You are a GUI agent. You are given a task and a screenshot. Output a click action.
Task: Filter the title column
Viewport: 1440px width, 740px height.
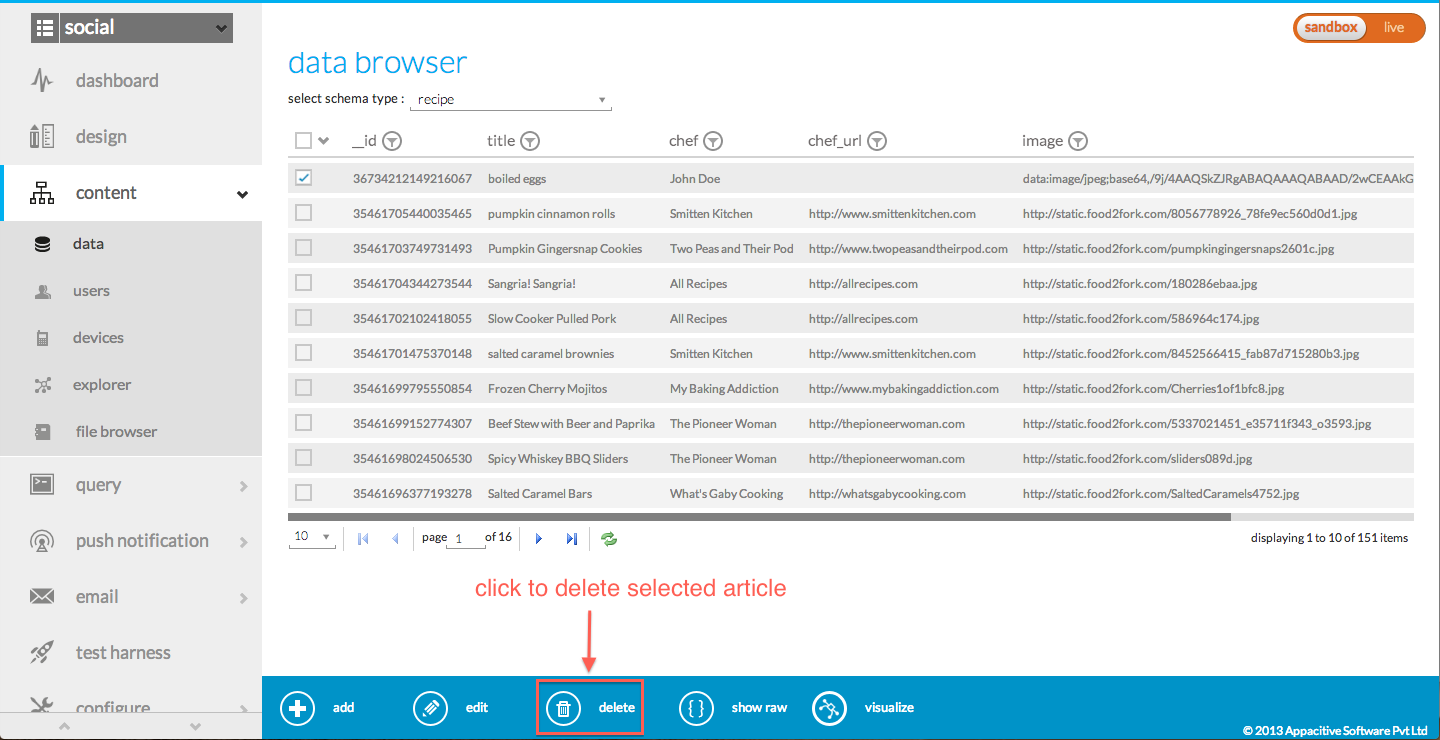point(530,141)
